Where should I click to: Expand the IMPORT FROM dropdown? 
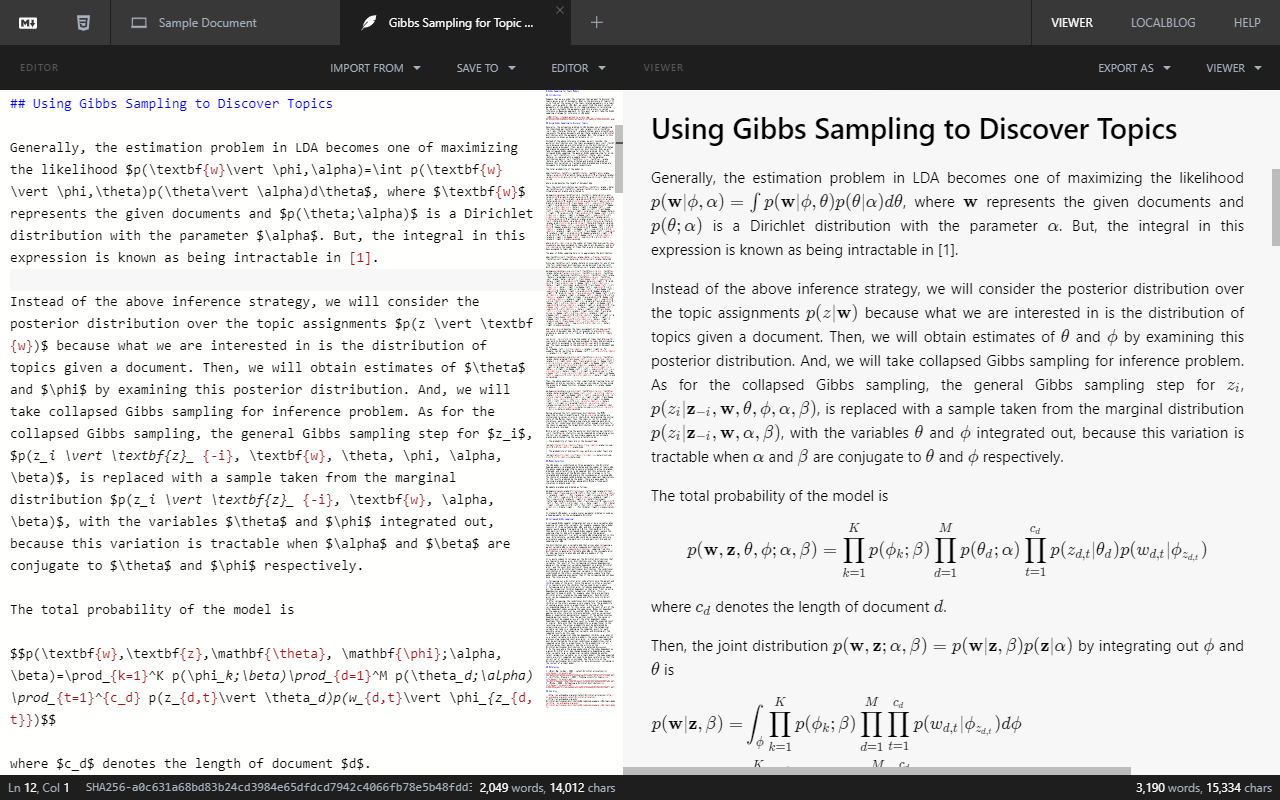[375, 68]
